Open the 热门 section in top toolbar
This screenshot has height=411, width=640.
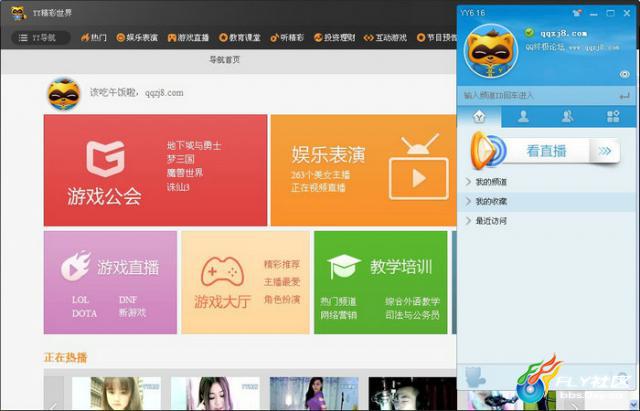pos(93,38)
